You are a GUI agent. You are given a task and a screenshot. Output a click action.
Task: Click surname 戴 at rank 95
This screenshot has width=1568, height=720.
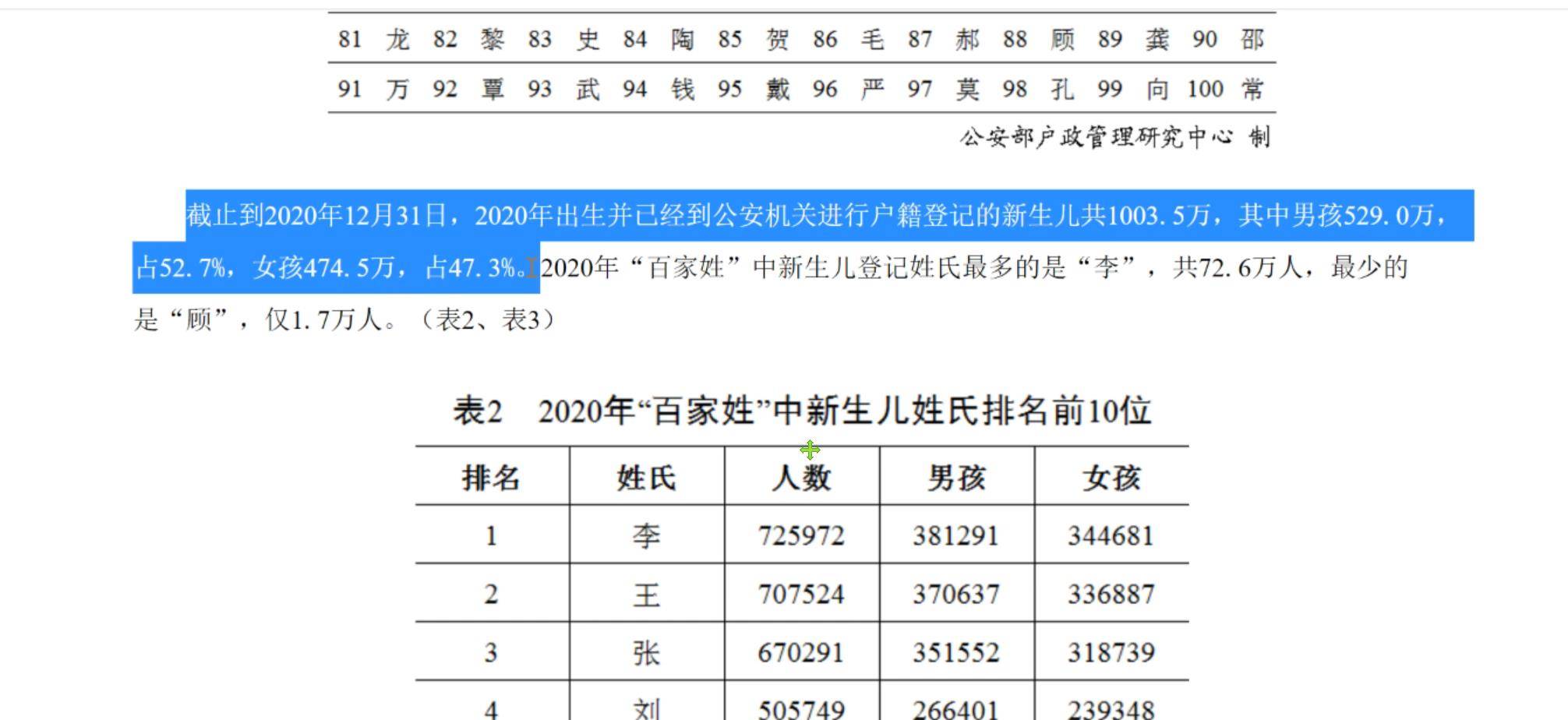(778, 90)
